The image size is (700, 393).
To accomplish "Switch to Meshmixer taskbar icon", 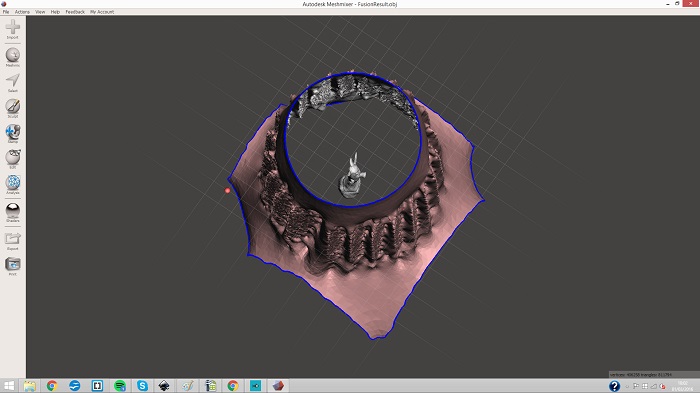I will (278, 386).
